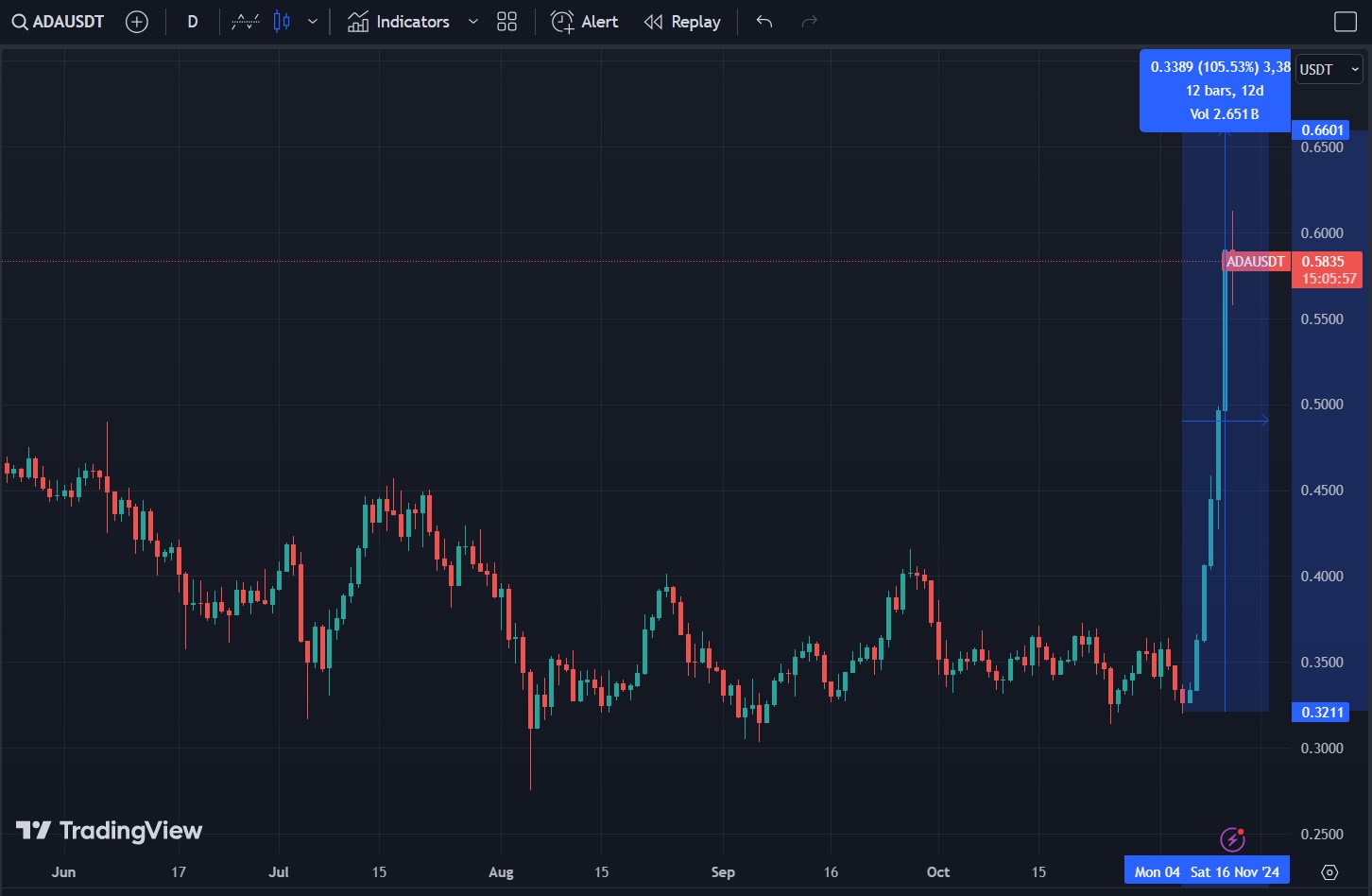Select the dotted line chart style icon
The width and height of the screenshot is (1372, 896).
(x=246, y=22)
